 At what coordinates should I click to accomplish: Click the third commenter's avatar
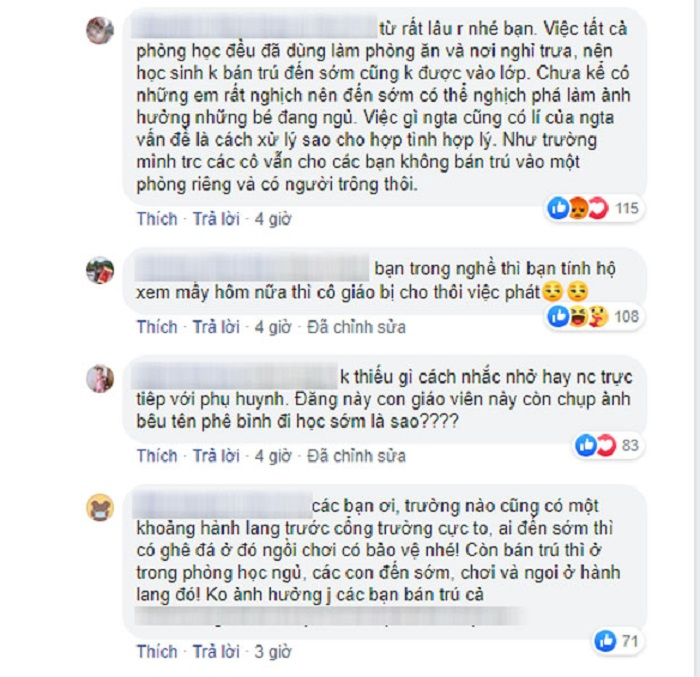click(100, 378)
